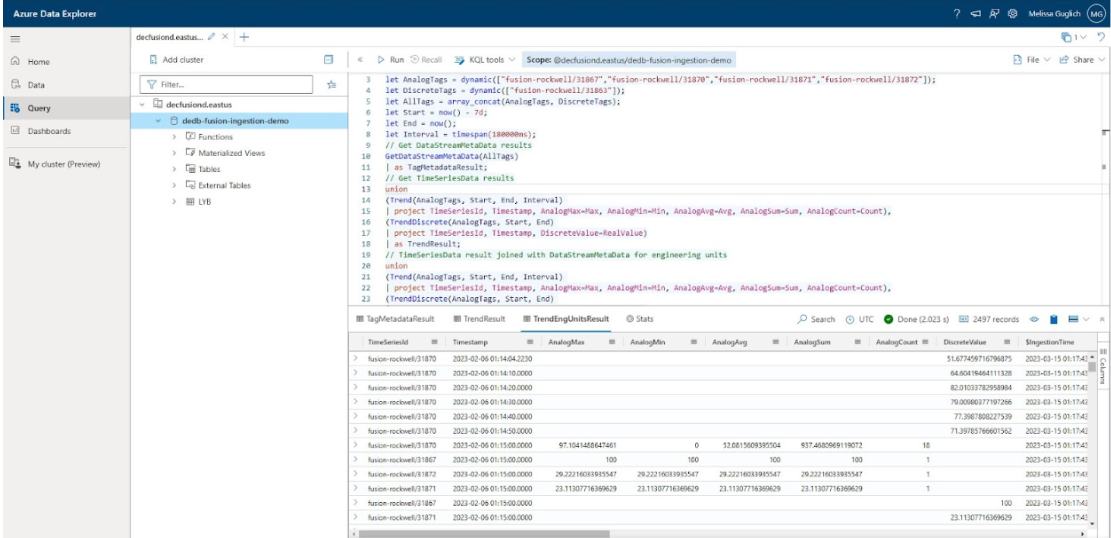Search within the results
Viewport: 1111px width, 538px height.
coord(816,319)
